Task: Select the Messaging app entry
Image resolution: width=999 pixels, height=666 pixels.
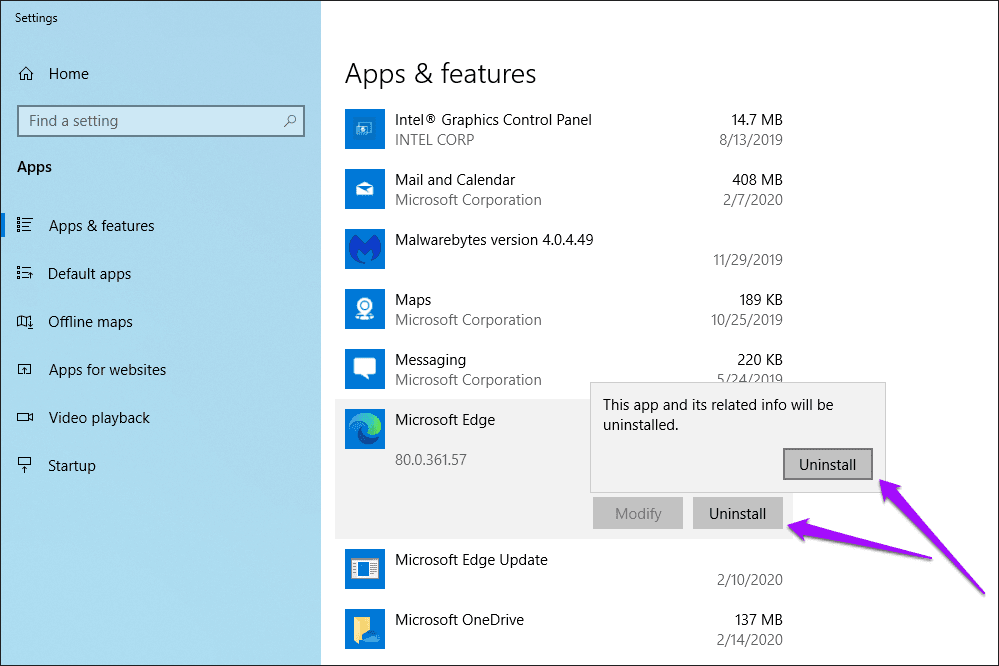Action: click(564, 369)
